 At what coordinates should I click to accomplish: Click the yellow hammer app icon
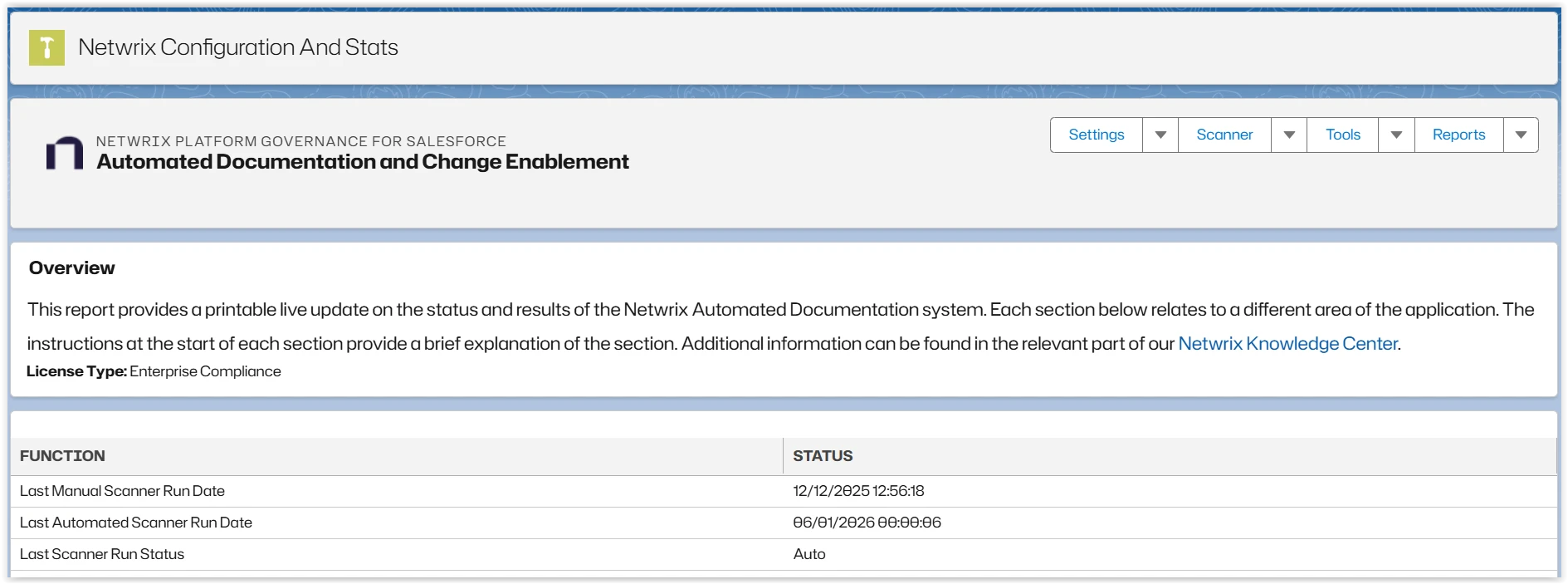46,47
